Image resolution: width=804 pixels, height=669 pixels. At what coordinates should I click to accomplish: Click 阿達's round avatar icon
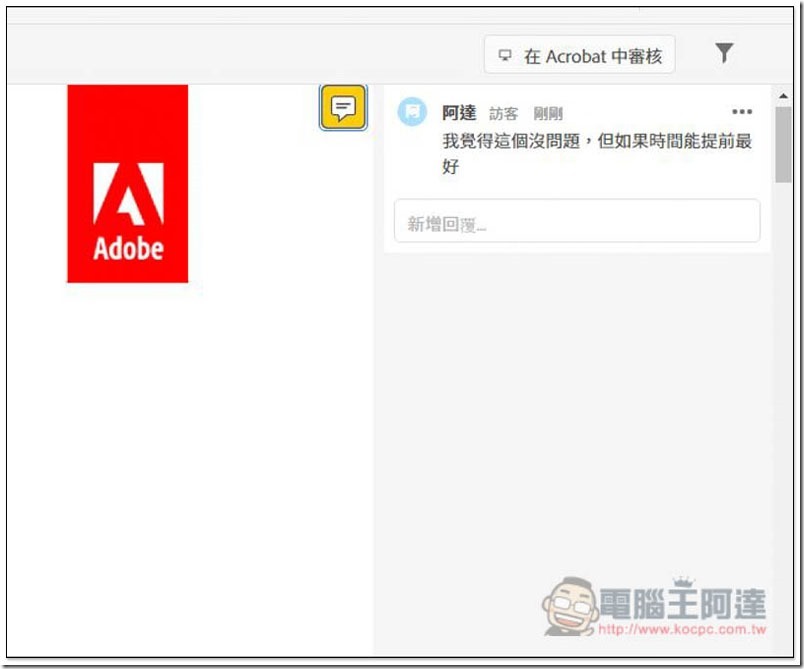coord(412,111)
